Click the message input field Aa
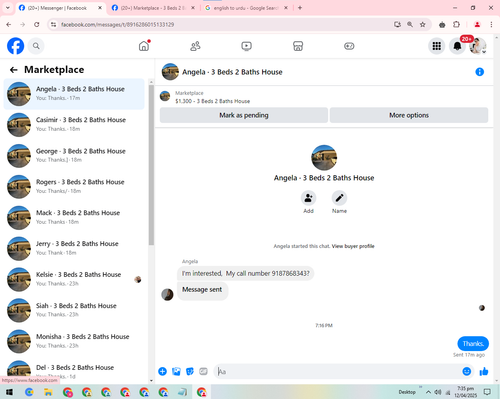Image resolution: width=500 pixels, height=399 pixels. click(337, 371)
